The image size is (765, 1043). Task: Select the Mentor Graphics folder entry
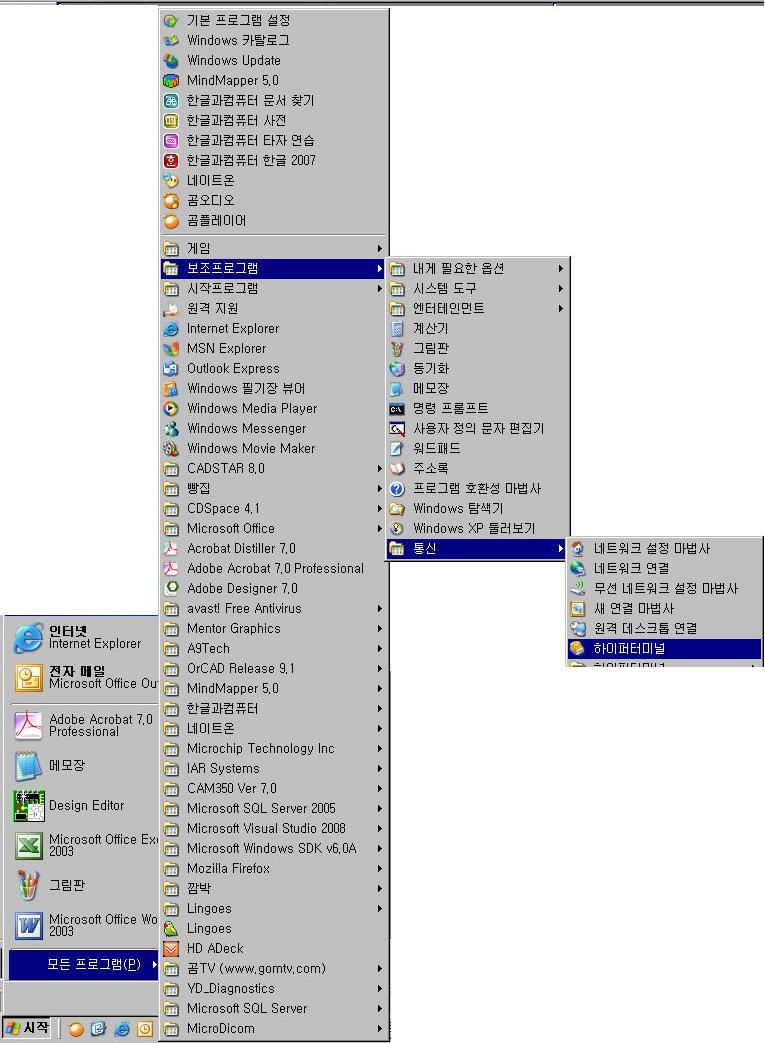[274, 629]
